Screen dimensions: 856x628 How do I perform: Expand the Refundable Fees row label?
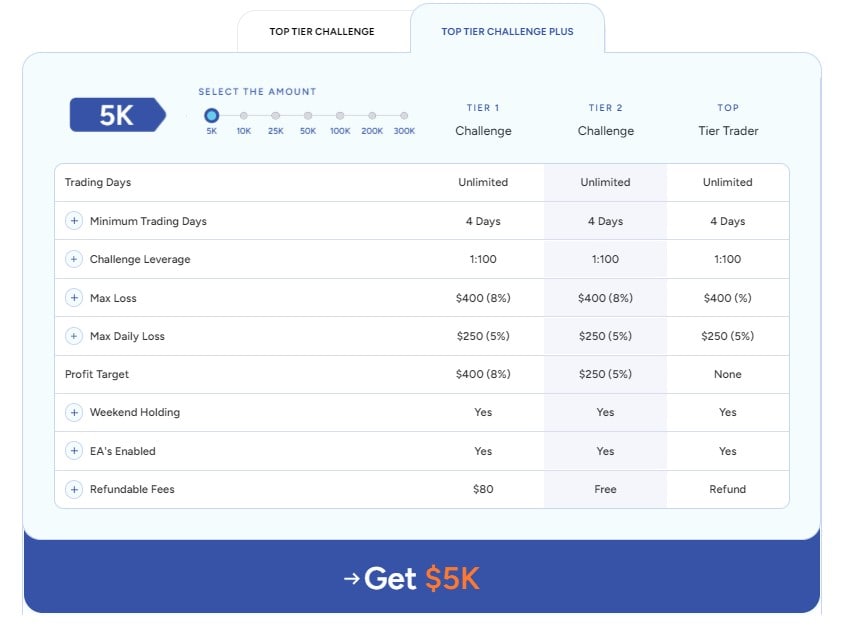[x=132, y=489]
